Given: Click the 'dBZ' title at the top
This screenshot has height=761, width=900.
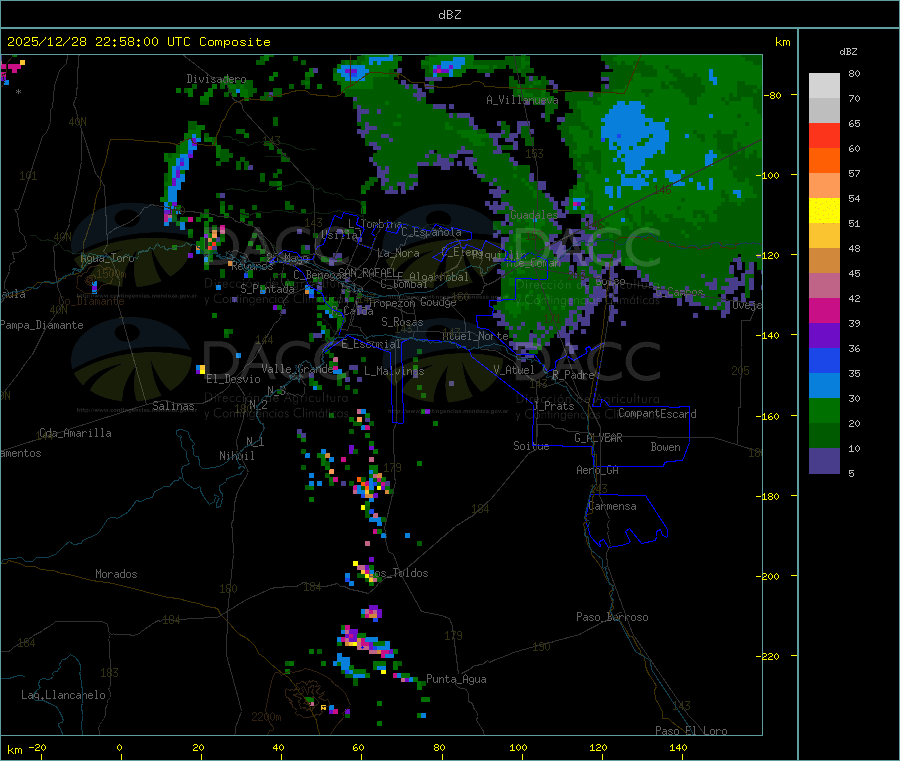Looking at the screenshot, I should [449, 15].
